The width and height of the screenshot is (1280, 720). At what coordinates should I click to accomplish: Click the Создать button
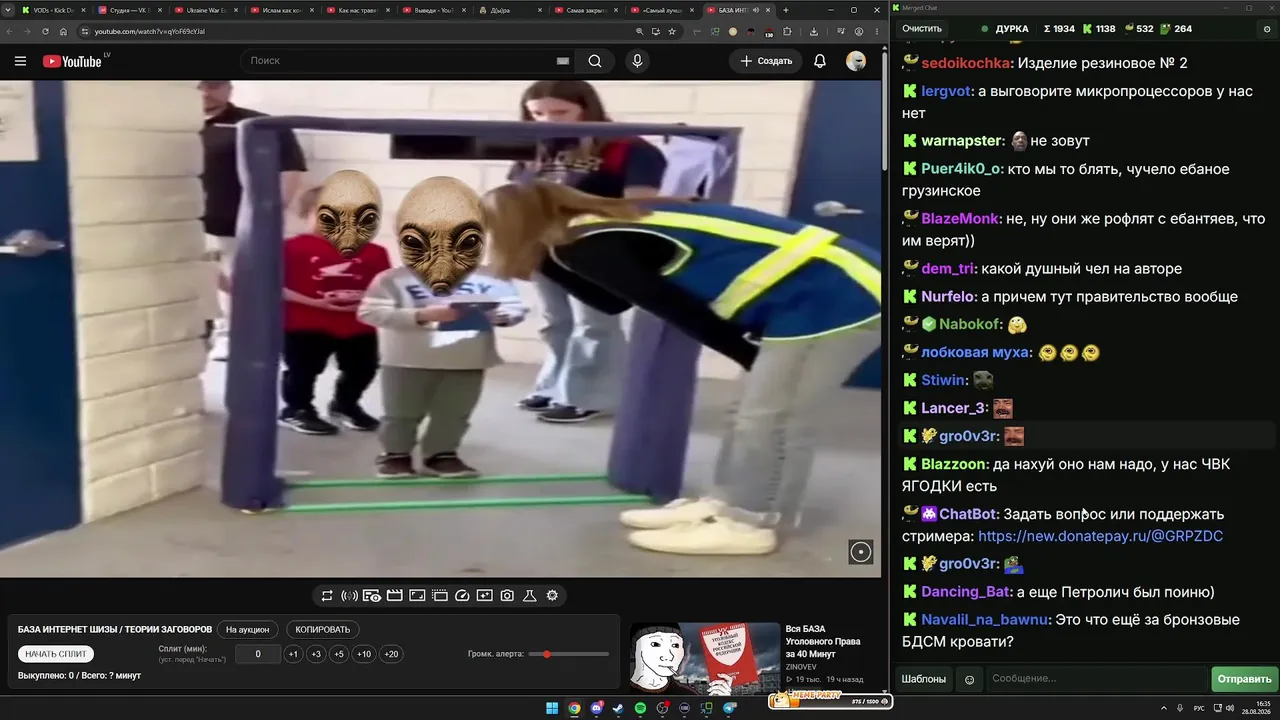click(x=766, y=61)
